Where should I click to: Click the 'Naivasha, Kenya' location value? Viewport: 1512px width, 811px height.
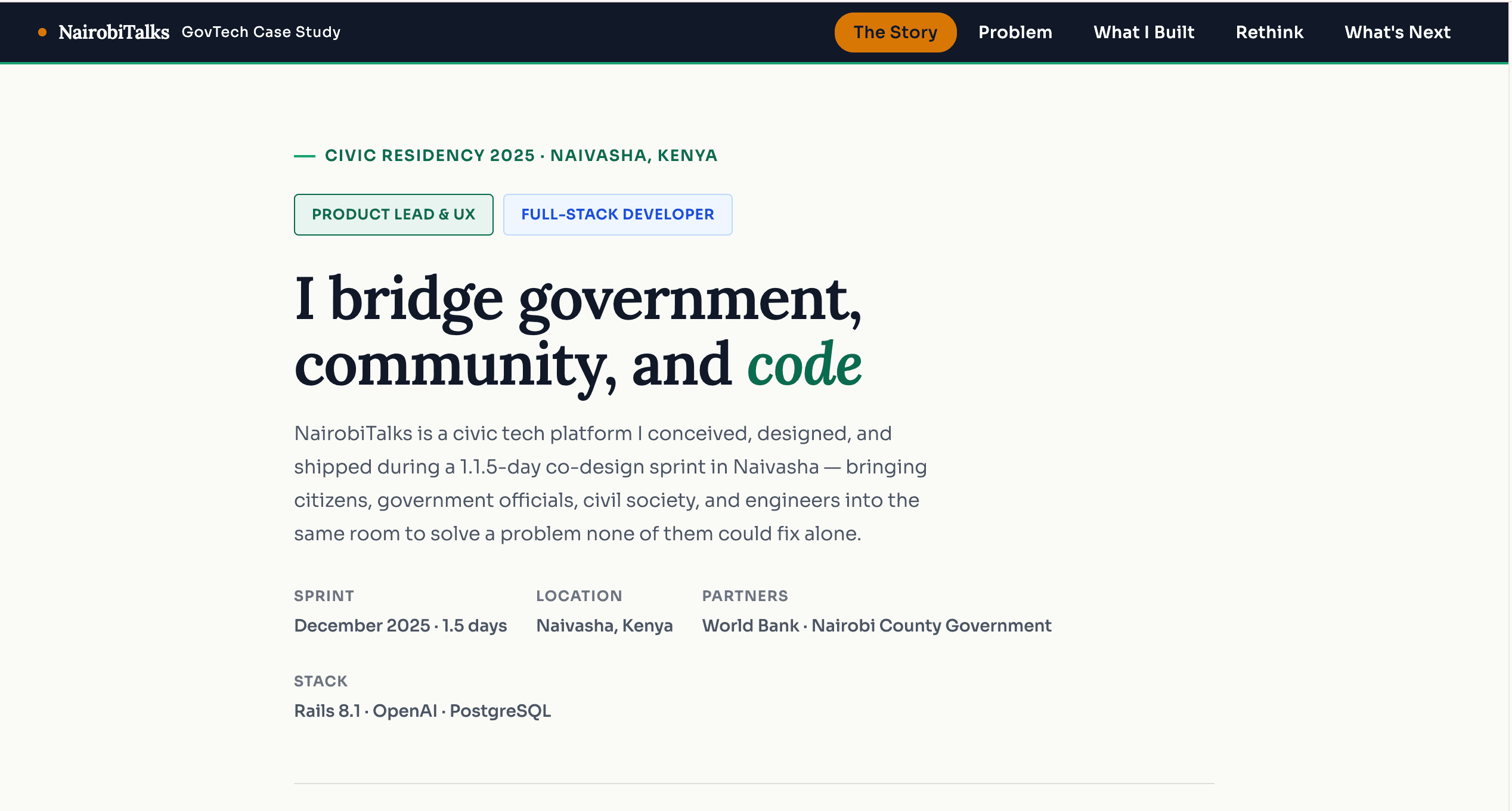click(x=605, y=626)
